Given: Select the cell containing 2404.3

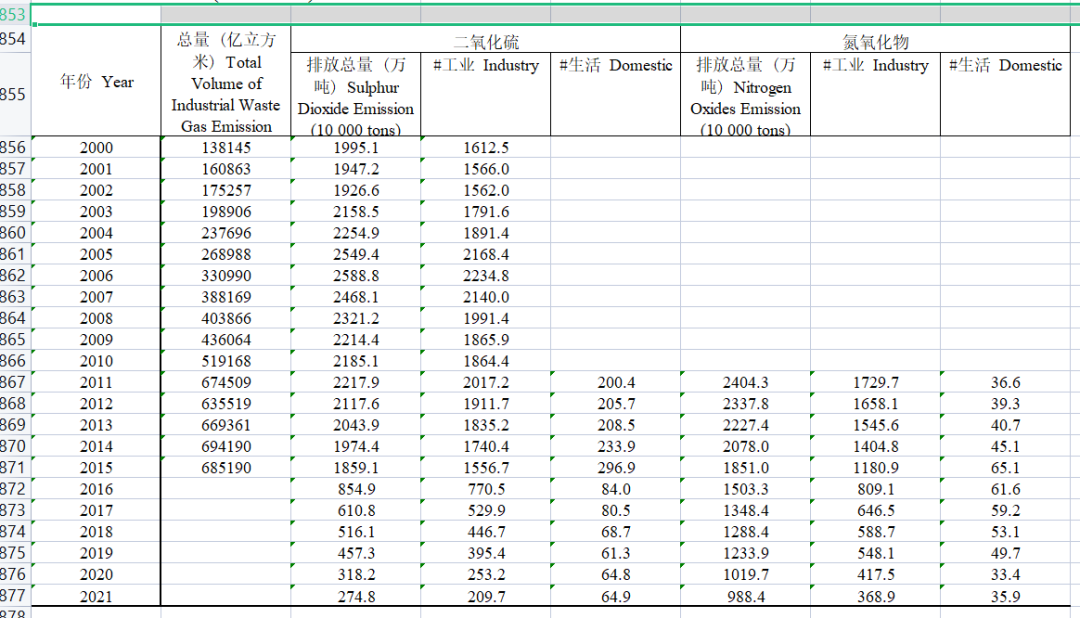Looking at the screenshot, I should coord(745,382).
